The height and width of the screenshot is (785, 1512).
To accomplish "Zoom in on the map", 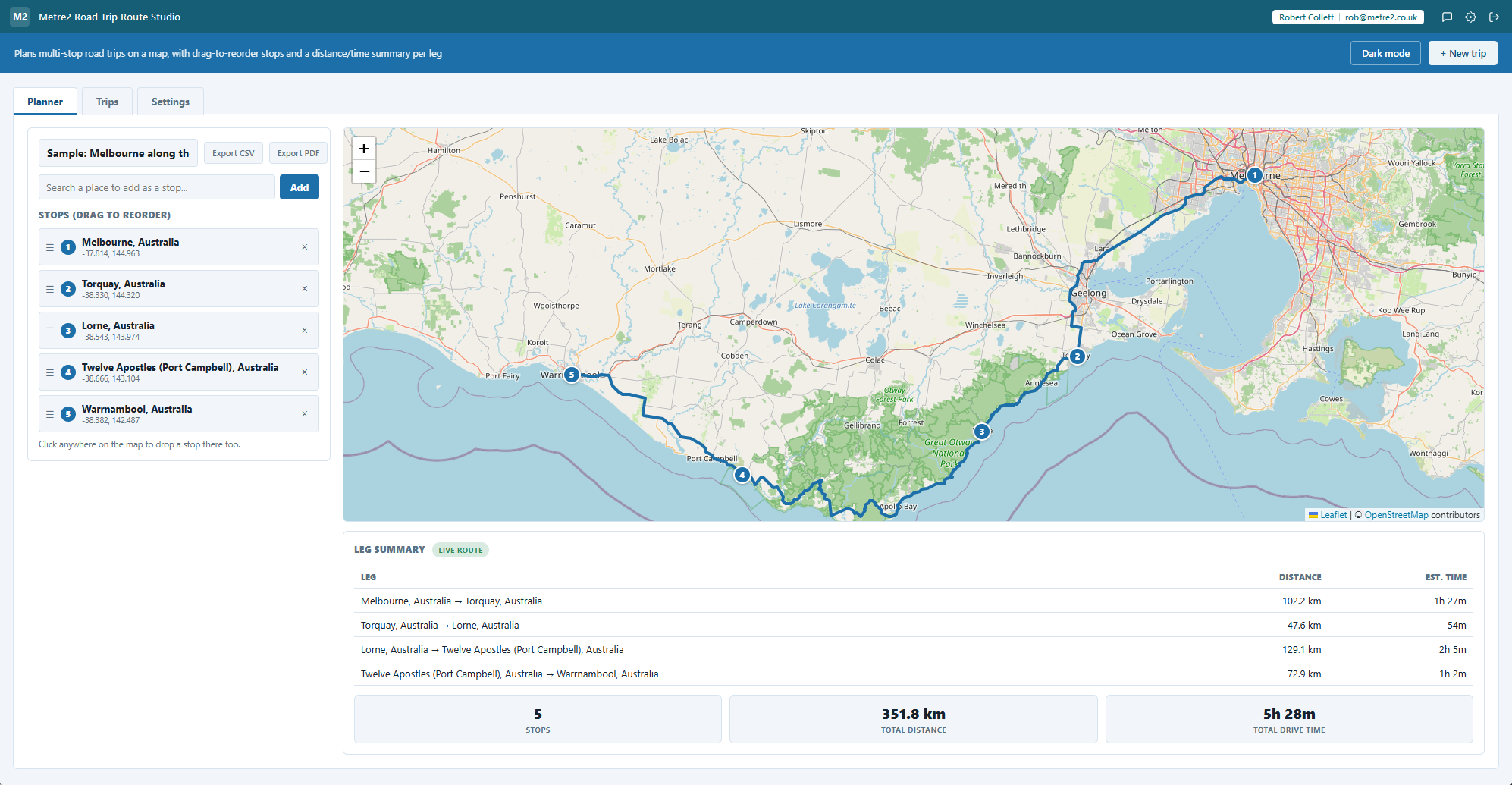I will point(364,149).
